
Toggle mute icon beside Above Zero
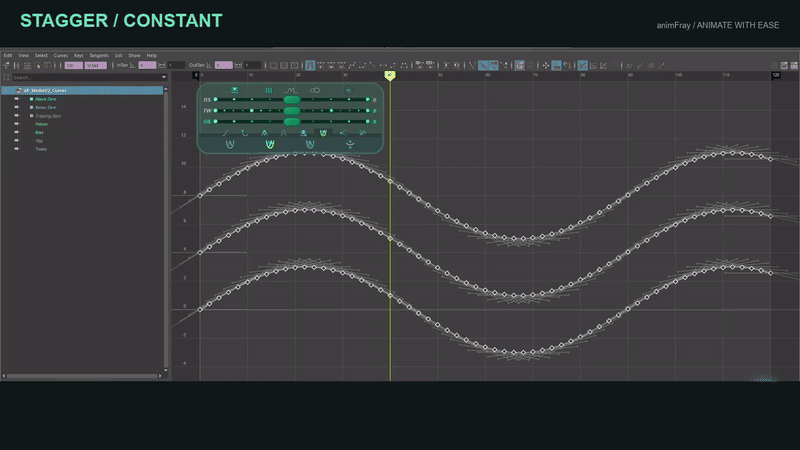pyautogui.click(x=17, y=99)
